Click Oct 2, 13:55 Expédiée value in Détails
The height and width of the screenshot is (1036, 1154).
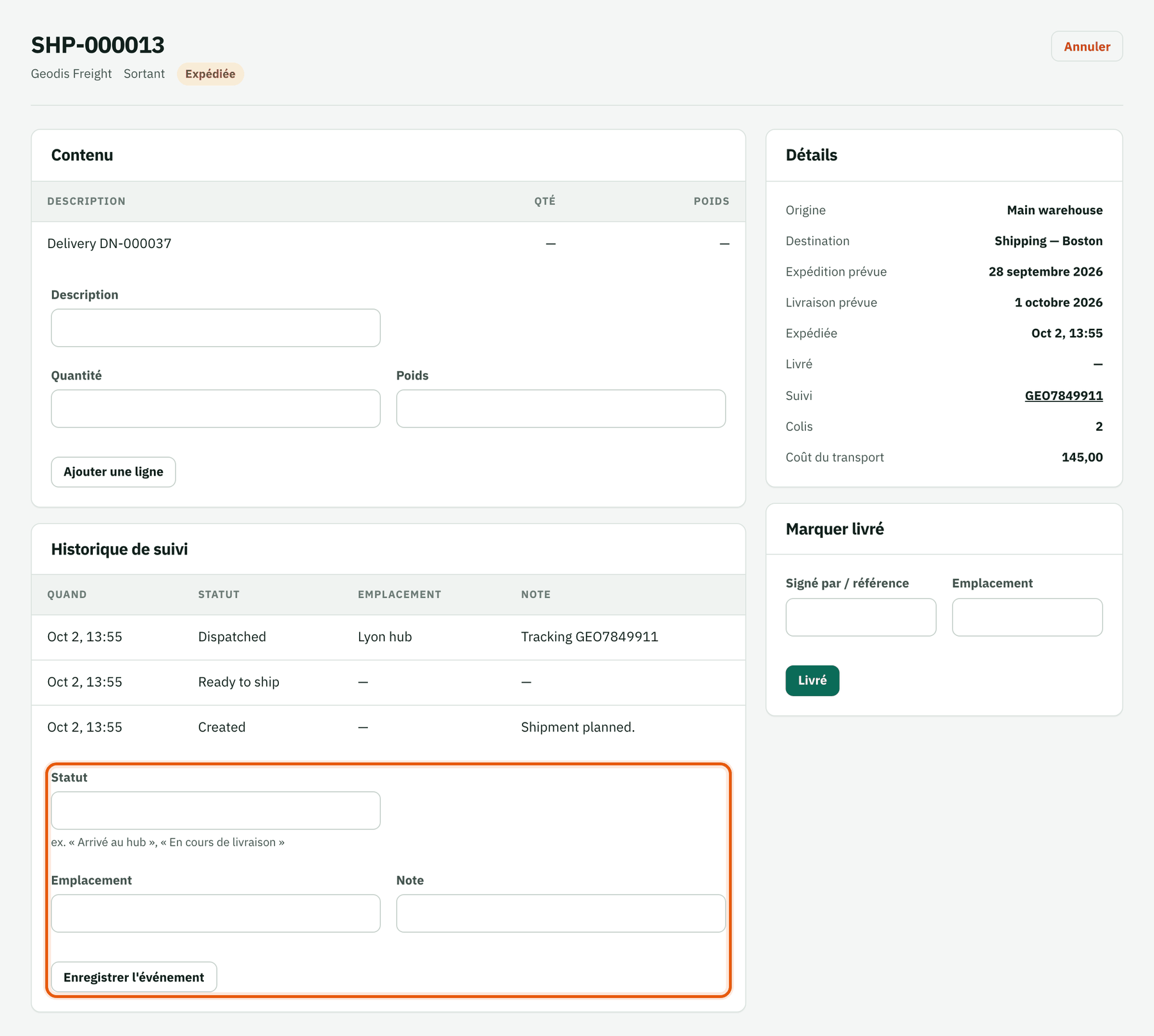pyautogui.click(x=1067, y=333)
